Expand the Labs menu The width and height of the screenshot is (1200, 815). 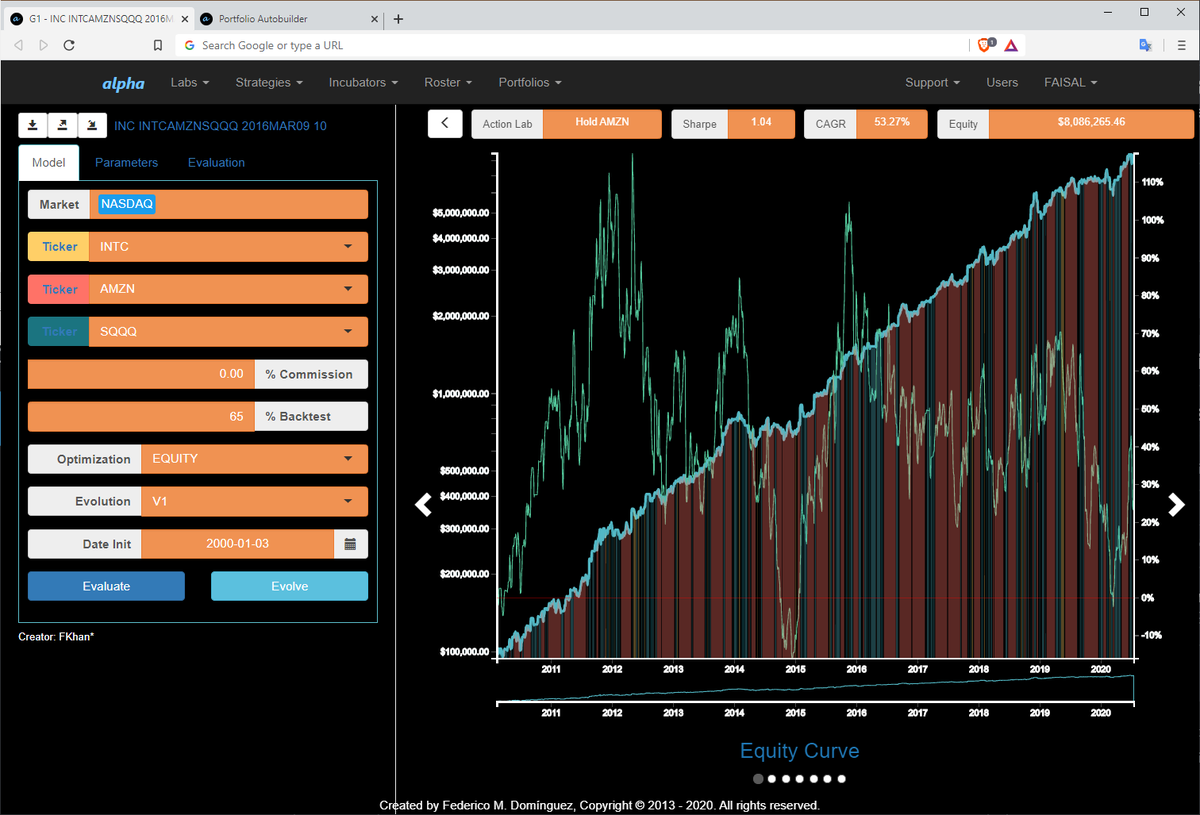click(189, 83)
